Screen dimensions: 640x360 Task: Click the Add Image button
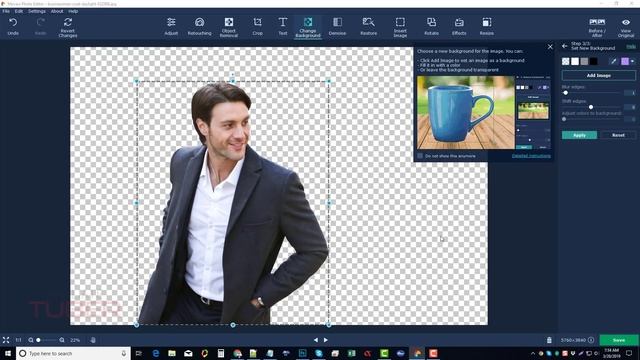(599, 76)
